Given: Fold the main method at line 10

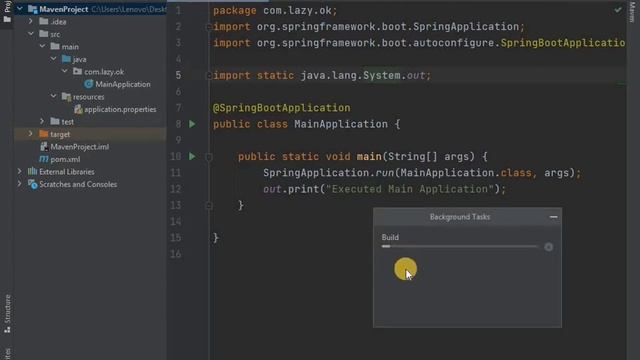Looking at the screenshot, I should (x=209, y=157).
